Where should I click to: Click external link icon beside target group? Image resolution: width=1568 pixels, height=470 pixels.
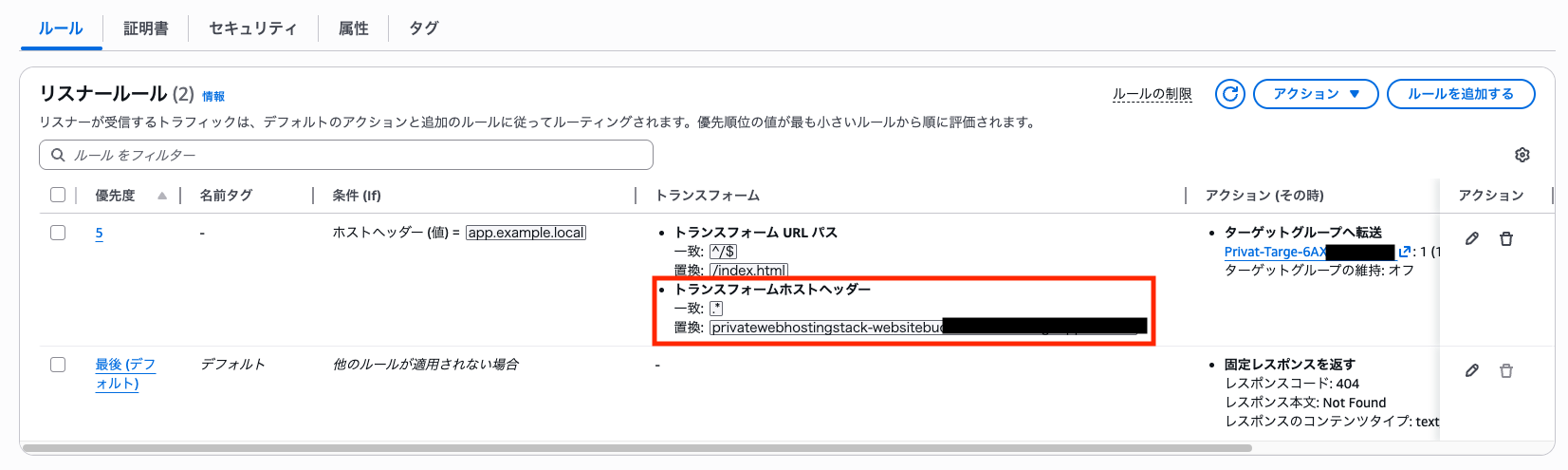click(x=1405, y=252)
